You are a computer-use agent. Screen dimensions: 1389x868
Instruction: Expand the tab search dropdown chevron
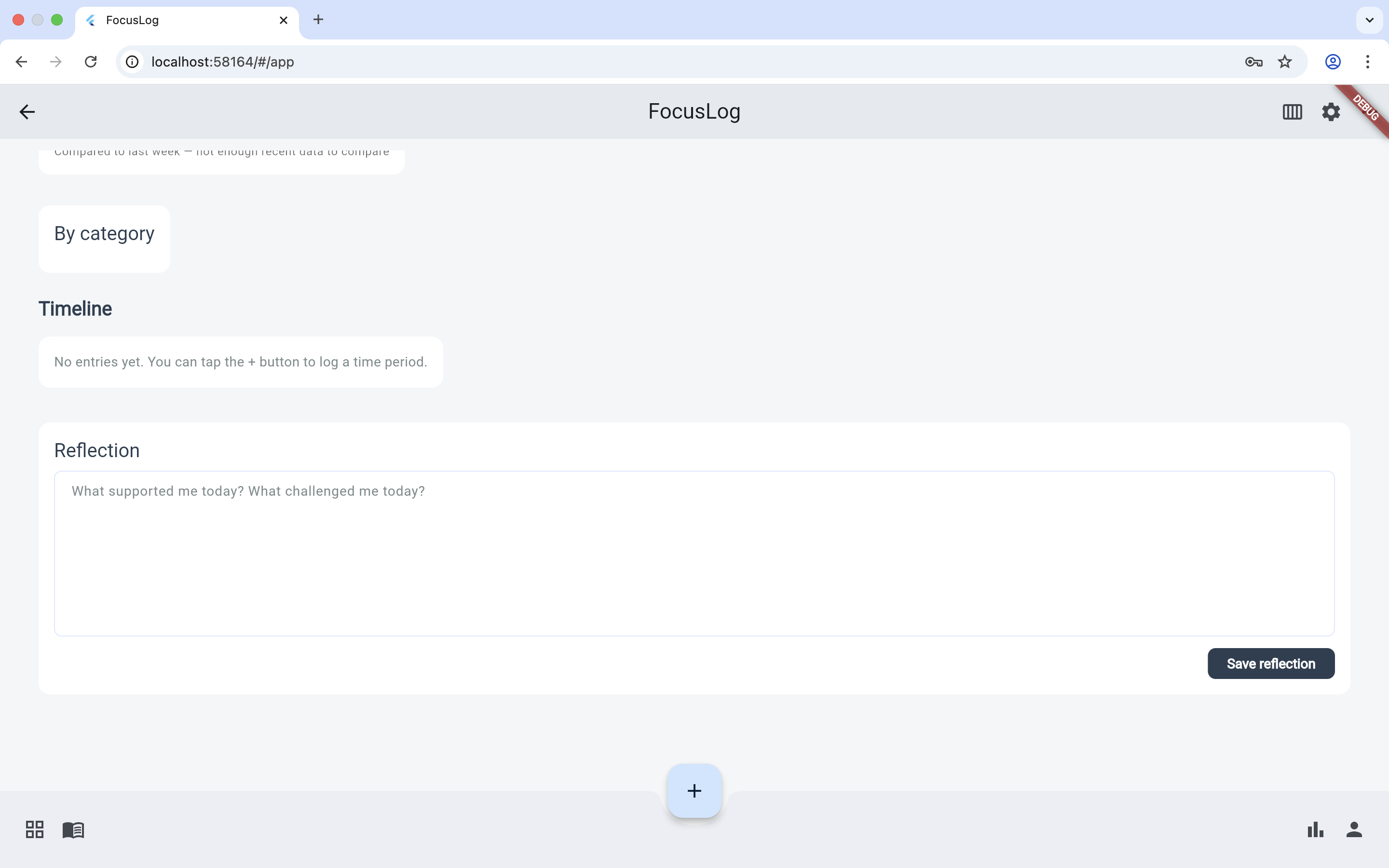[1369, 20]
